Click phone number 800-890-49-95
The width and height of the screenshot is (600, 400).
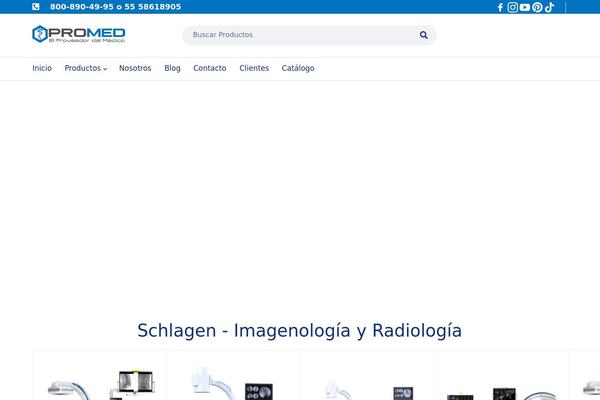(82, 7)
